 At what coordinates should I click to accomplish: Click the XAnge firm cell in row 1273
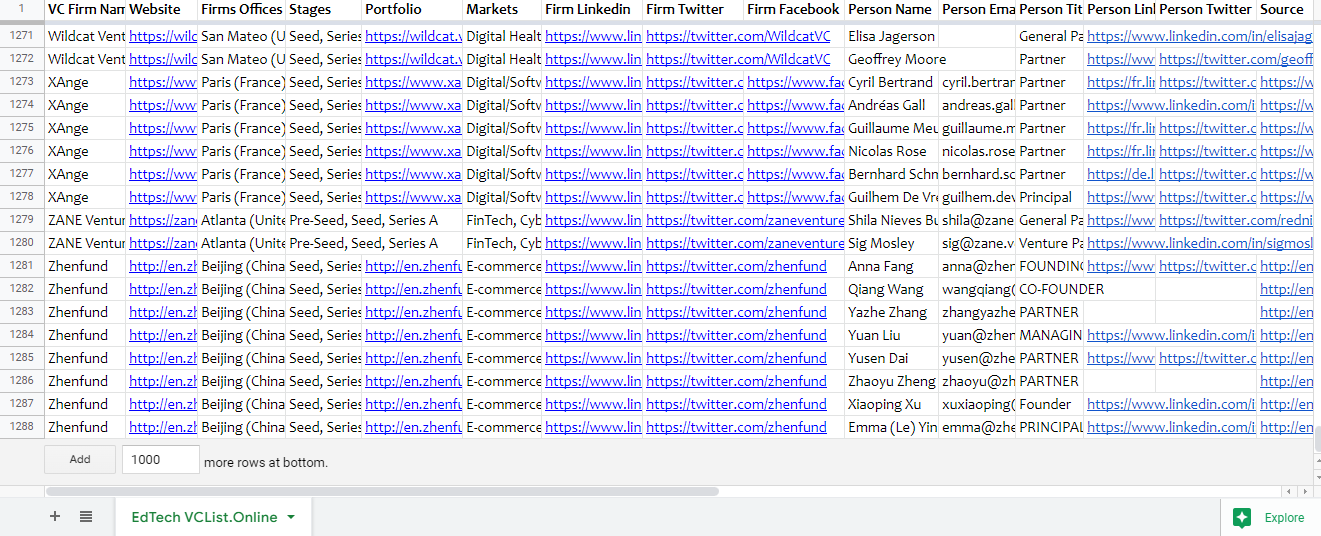(x=85, y=82)
